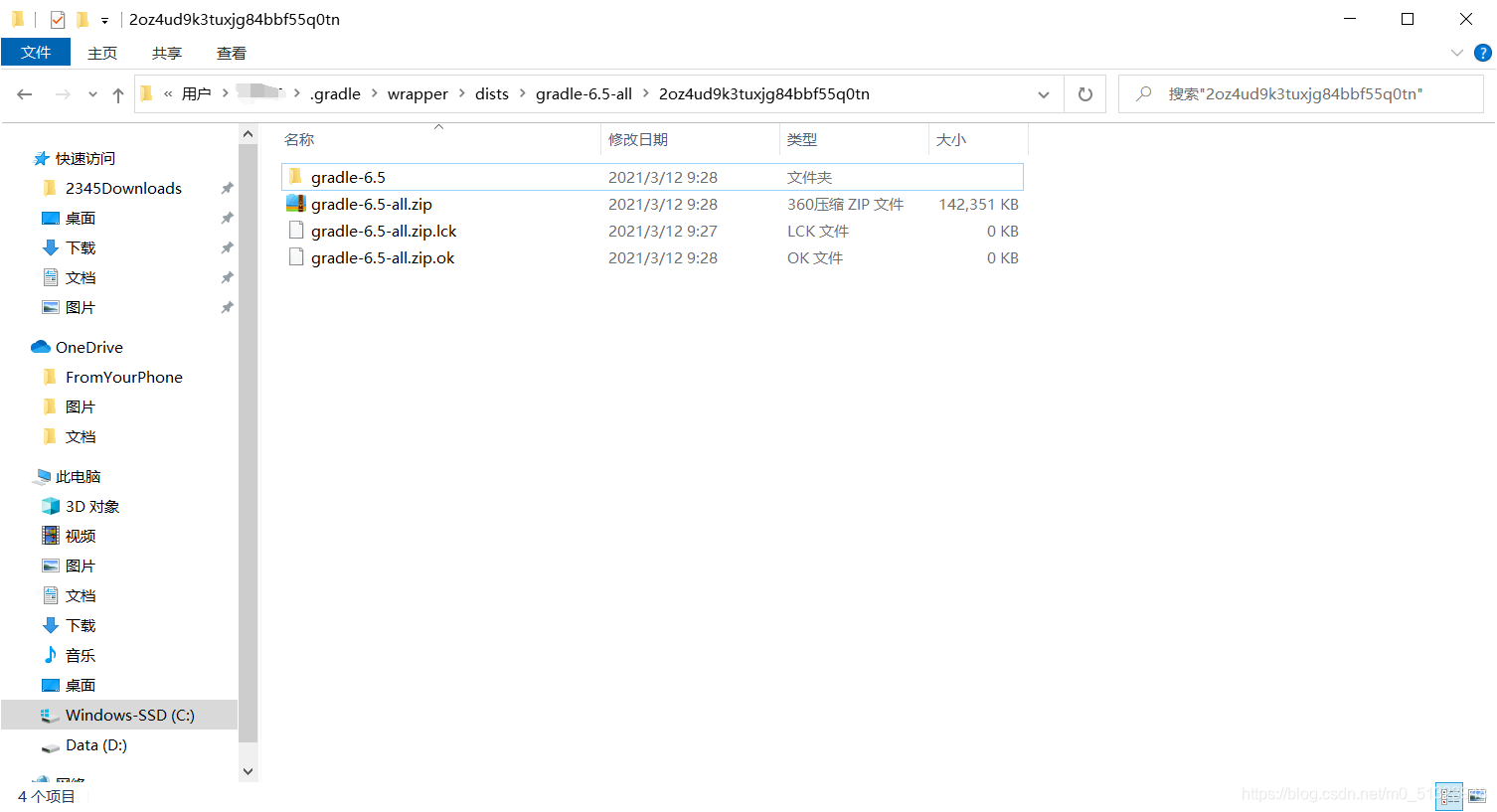Open recent locations dropdown arrow
1497x812 pixels.
tap(92, 95)
